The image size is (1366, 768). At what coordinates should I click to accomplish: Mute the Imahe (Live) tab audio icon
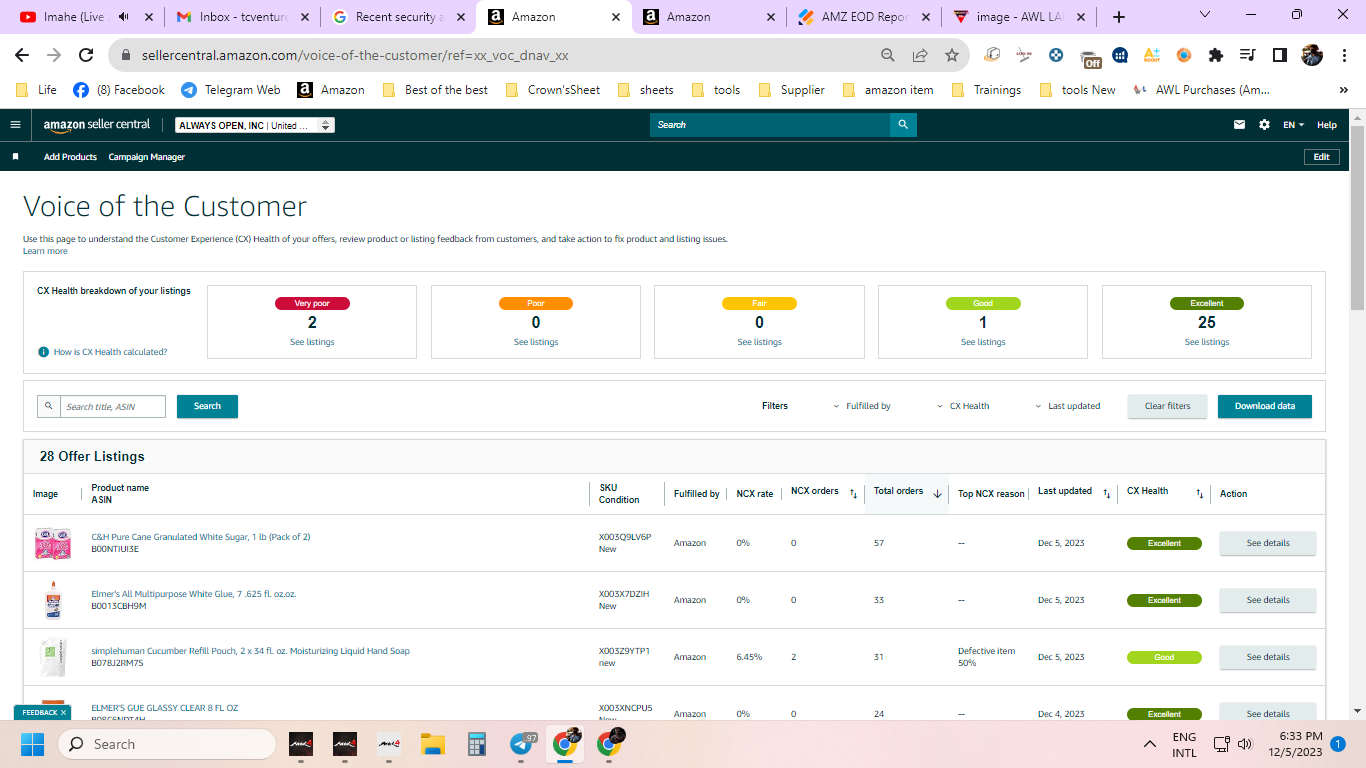tap(124, 17)
